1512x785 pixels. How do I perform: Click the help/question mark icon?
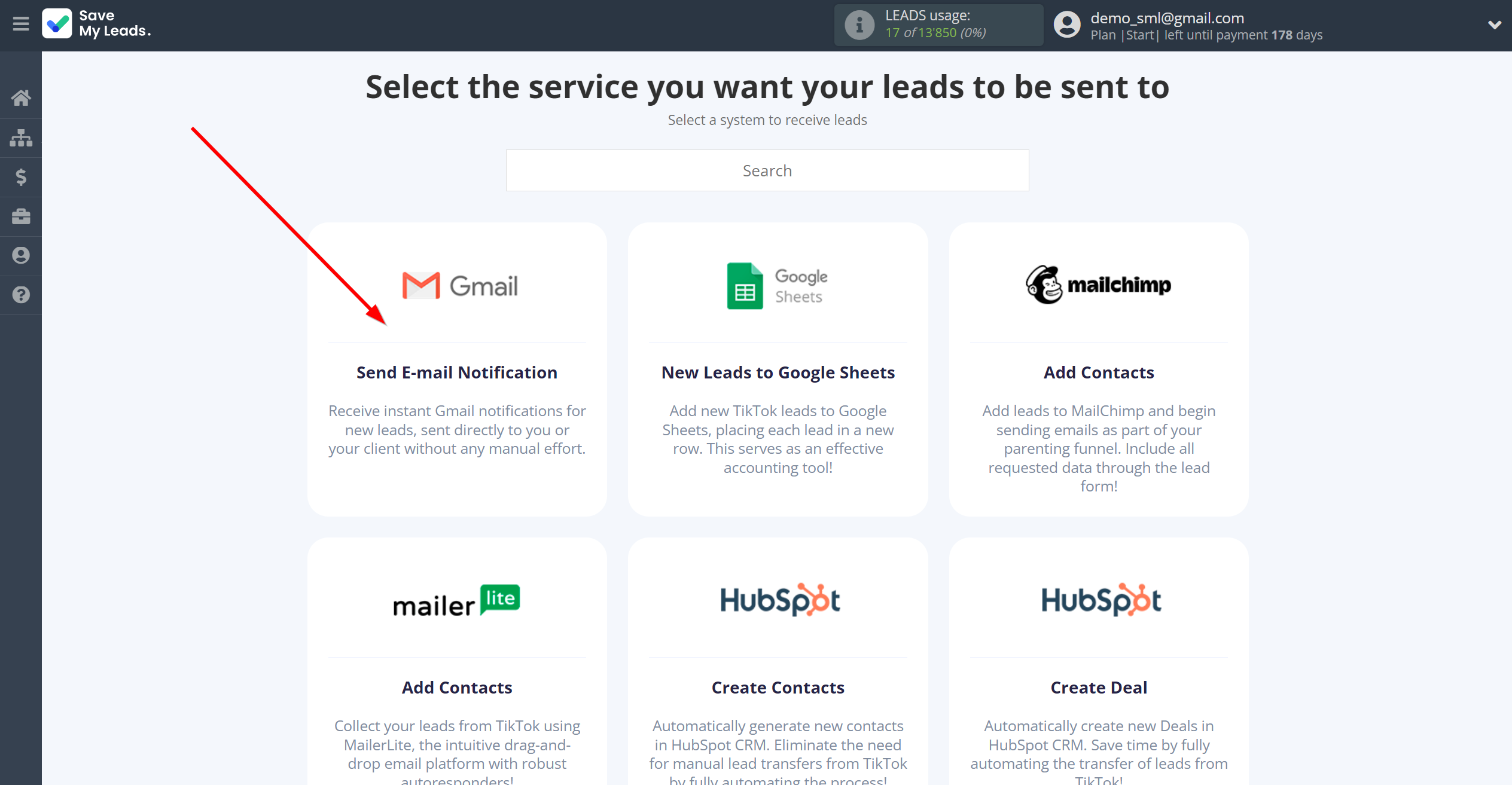click(x=21, y=295)
